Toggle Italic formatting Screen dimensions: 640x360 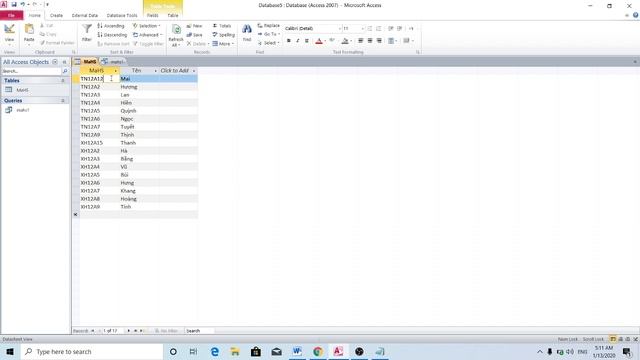298,41
